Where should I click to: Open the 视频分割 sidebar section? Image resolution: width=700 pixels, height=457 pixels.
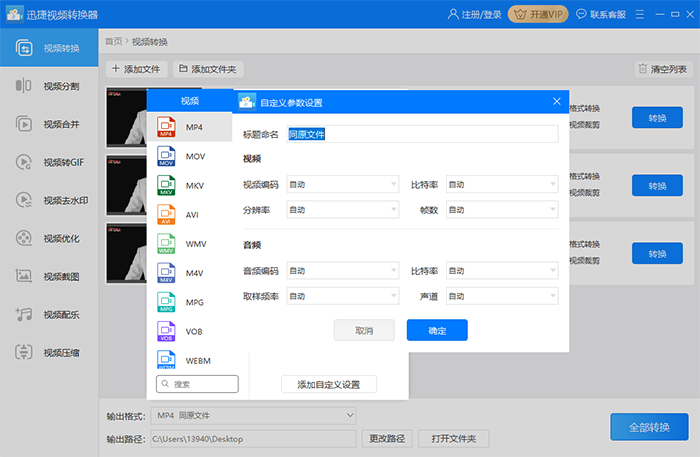(x=49, y=86)
